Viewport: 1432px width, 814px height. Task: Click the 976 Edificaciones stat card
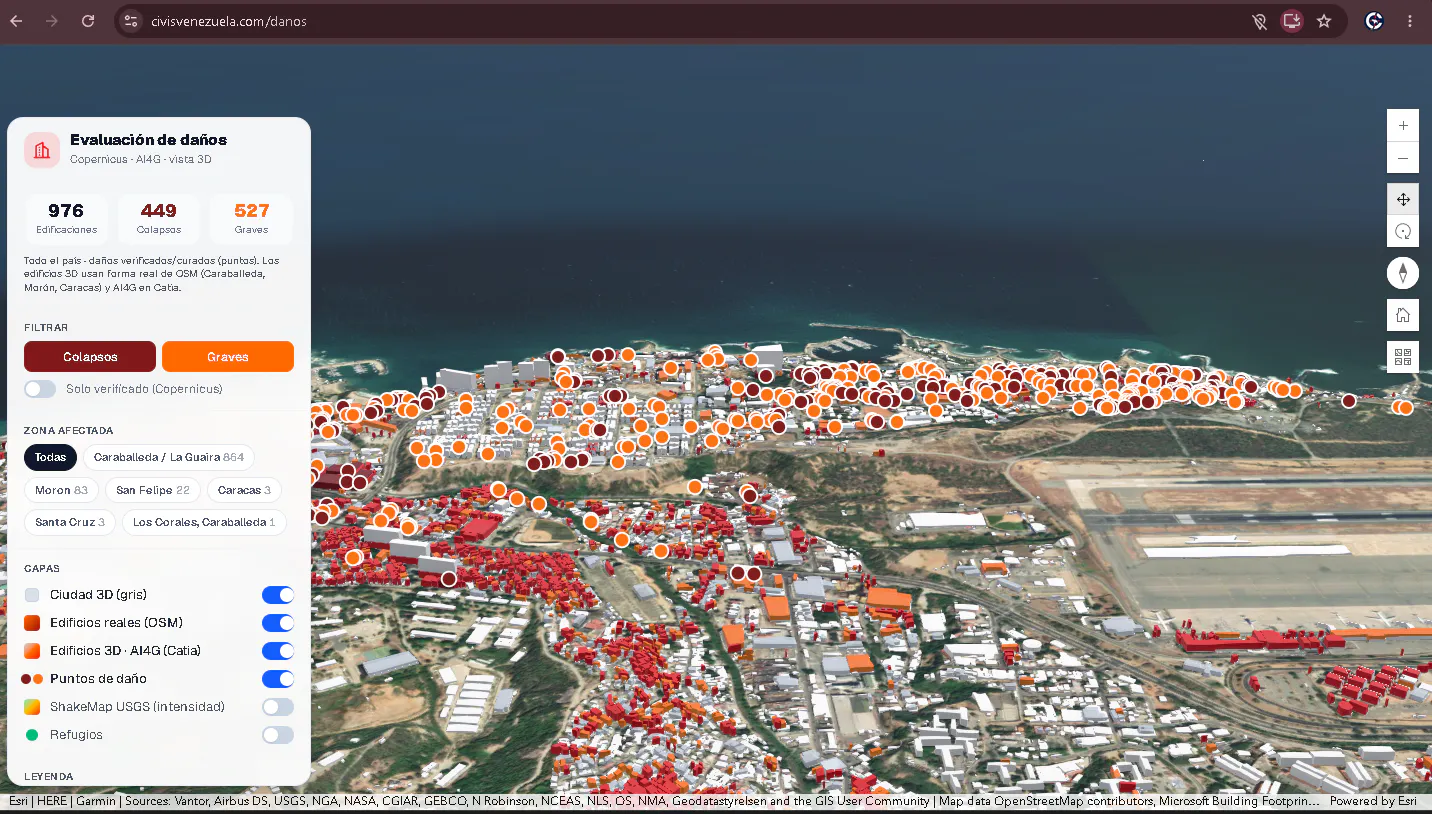pyautogui.click(x=66, y=220)
